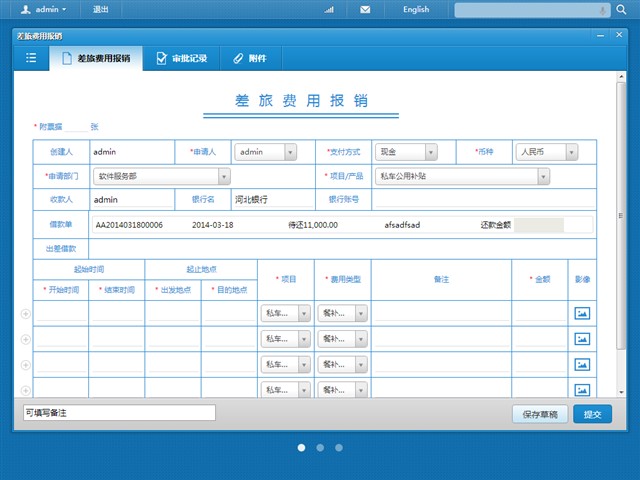640x480 pixels.
Task: Click the plus icon on second expense row
Action: click(x=26, y=339)
